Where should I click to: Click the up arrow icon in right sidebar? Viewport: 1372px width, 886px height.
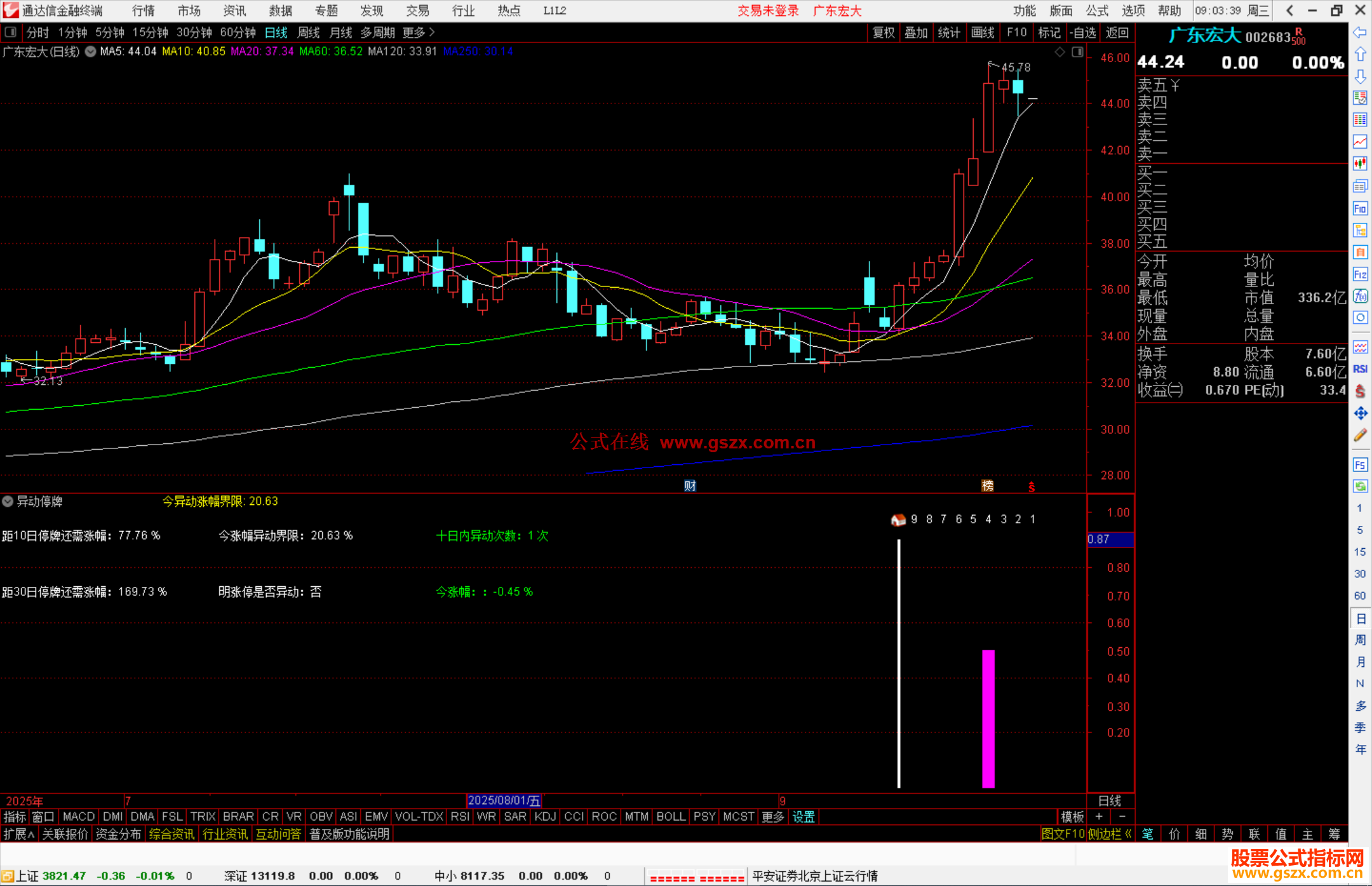[1360, 55]
